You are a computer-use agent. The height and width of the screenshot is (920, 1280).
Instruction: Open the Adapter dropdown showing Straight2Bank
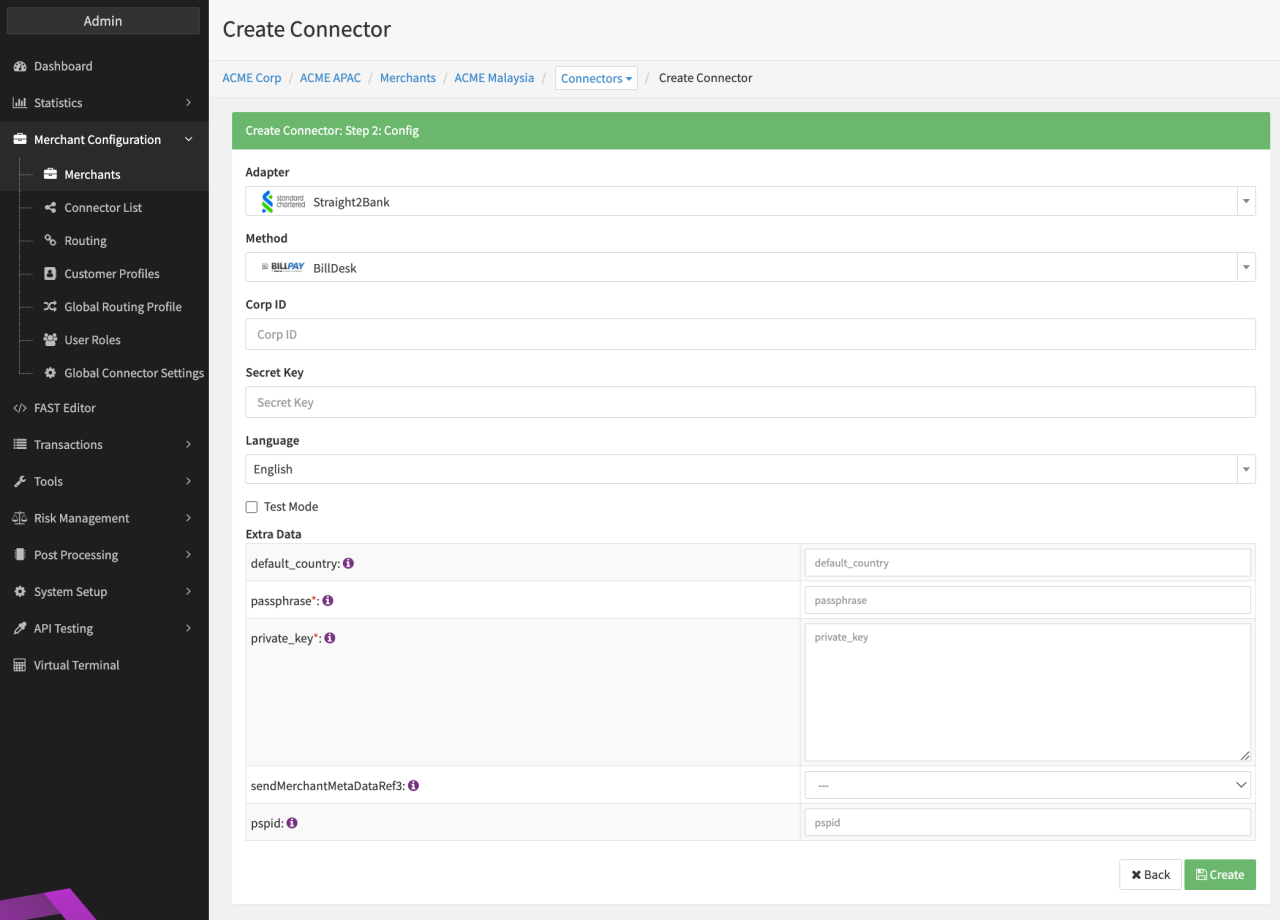coord(750,202)
